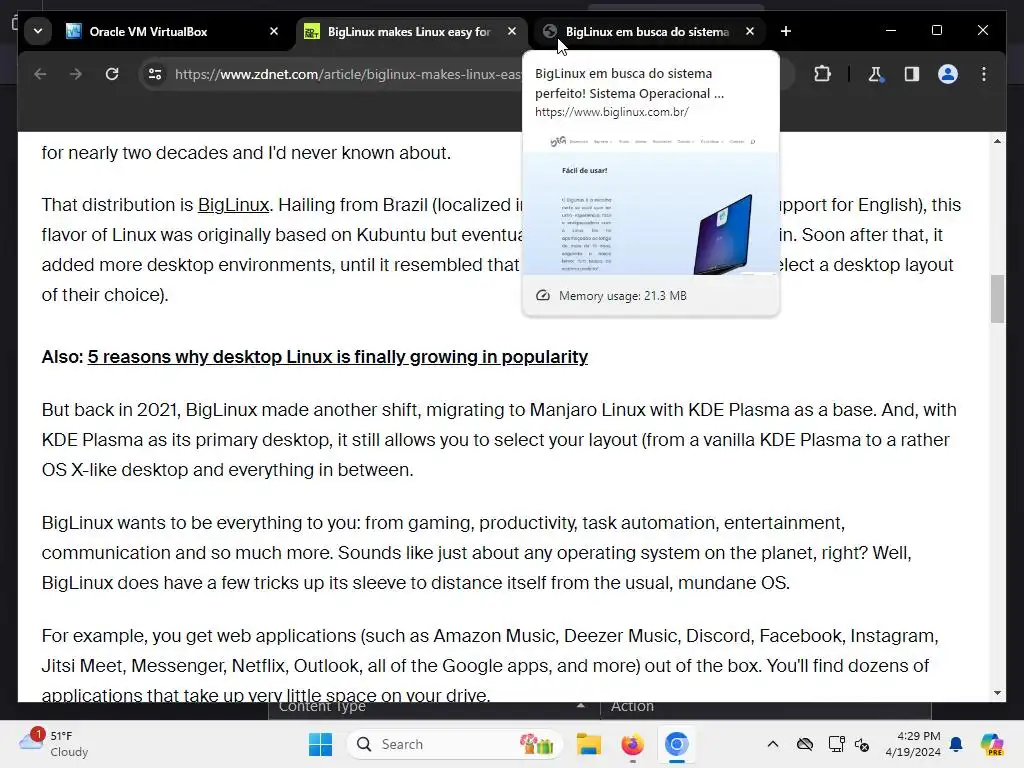Go forward to the next page
The height and width of the screenshot is (768, 1024).
(76, 74)
